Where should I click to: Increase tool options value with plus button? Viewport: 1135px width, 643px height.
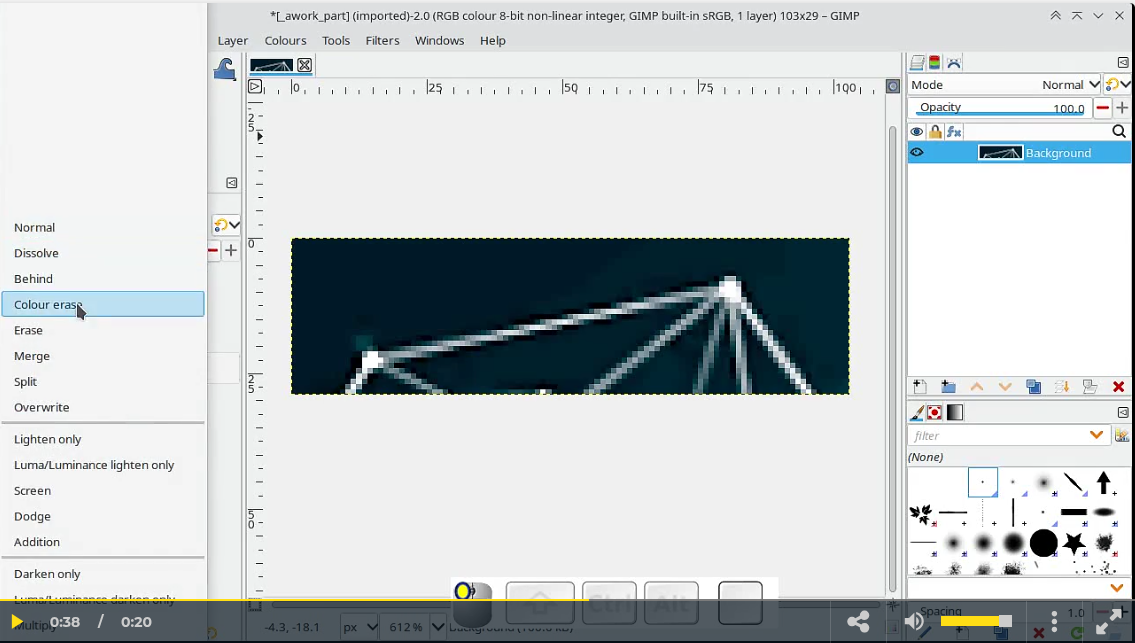point(231,251)
